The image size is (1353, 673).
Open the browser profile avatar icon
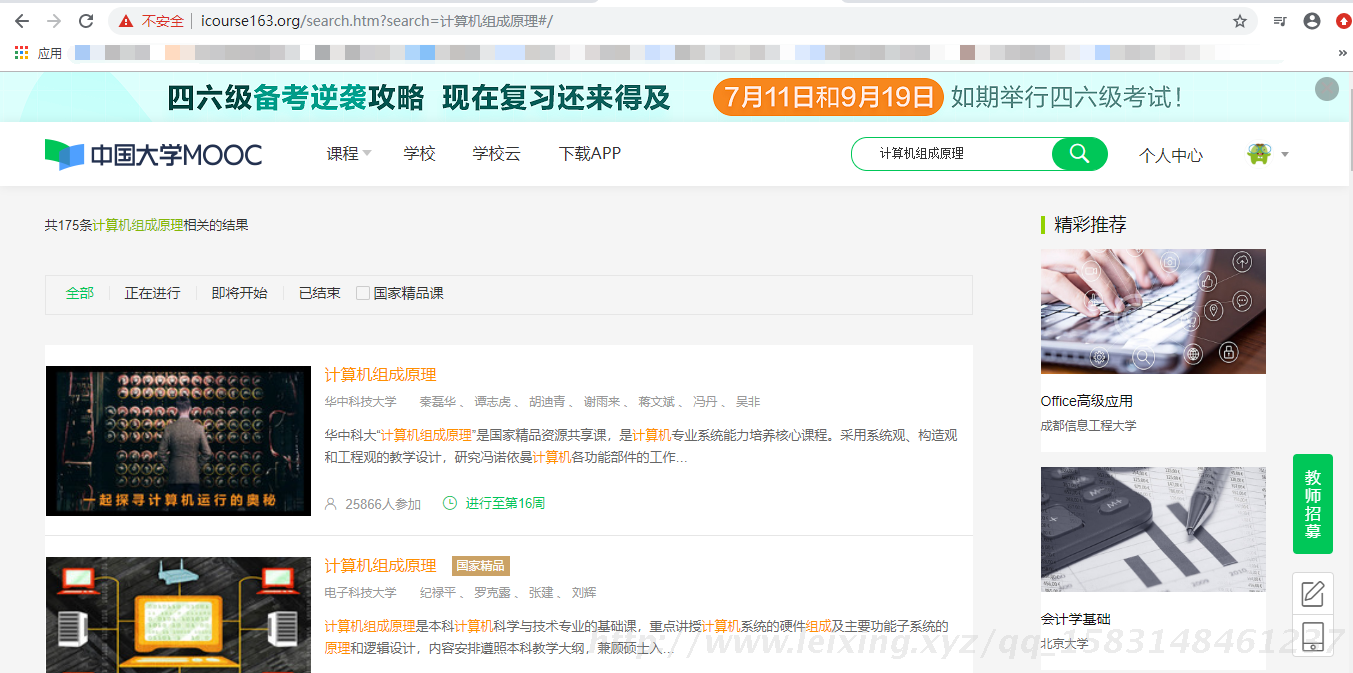click(x=1312, y=21)
